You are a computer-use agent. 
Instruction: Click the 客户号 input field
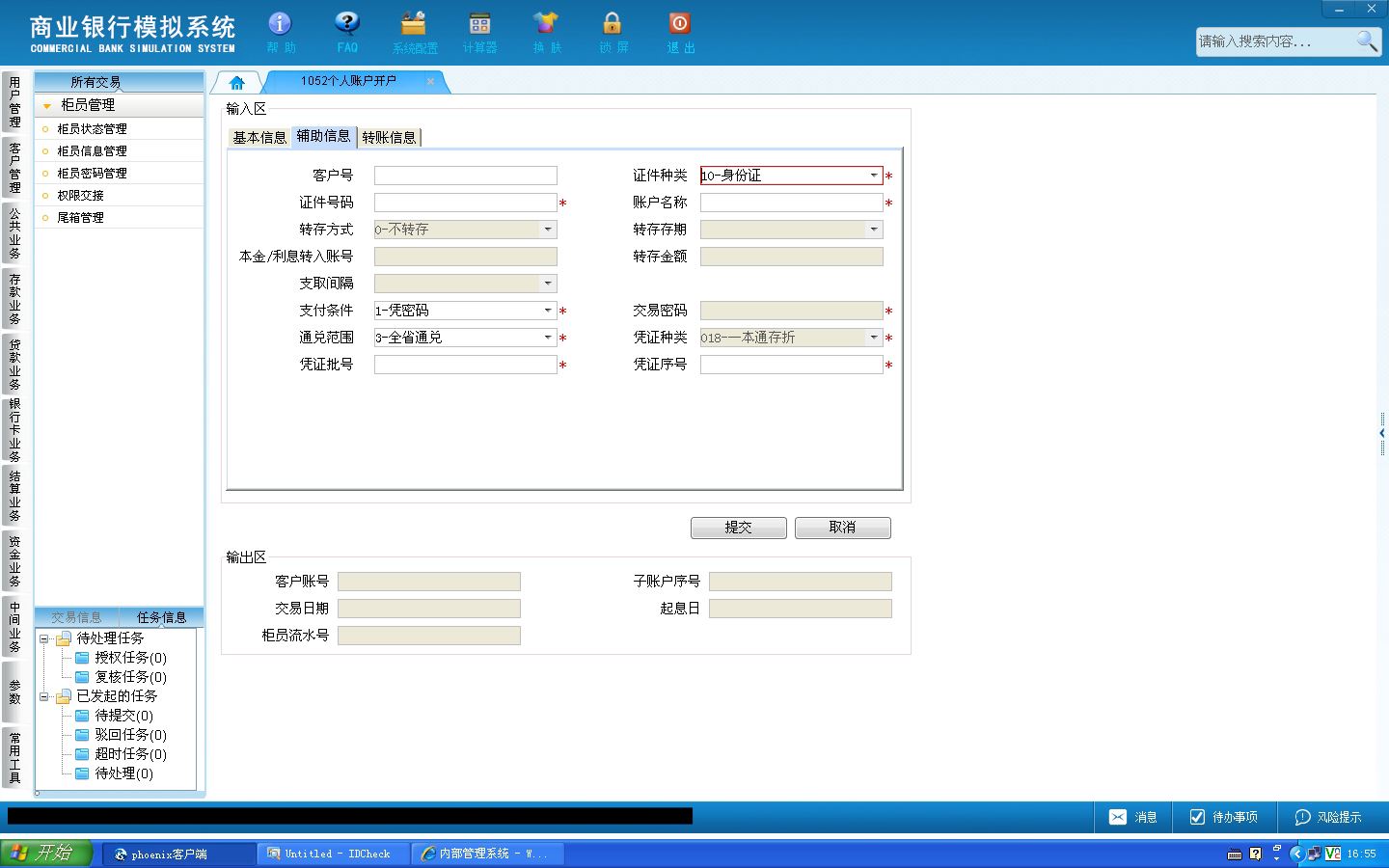click(465, 176)
